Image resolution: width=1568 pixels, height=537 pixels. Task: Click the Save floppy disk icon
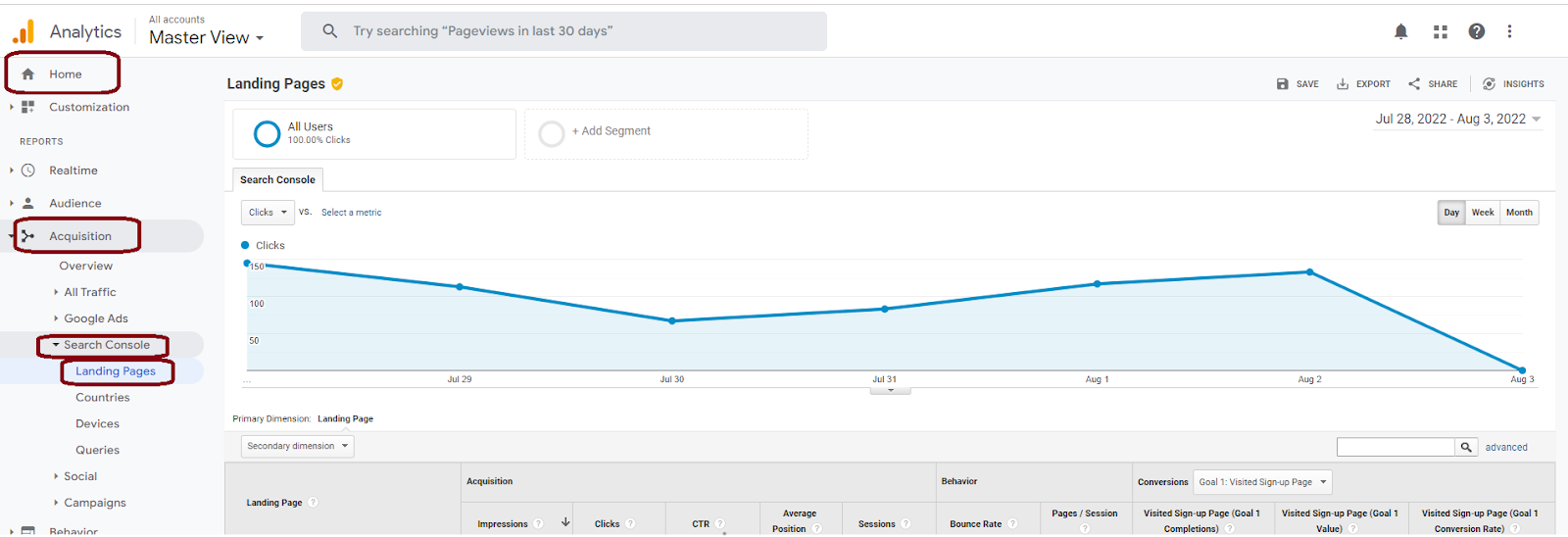[1283, 84]
